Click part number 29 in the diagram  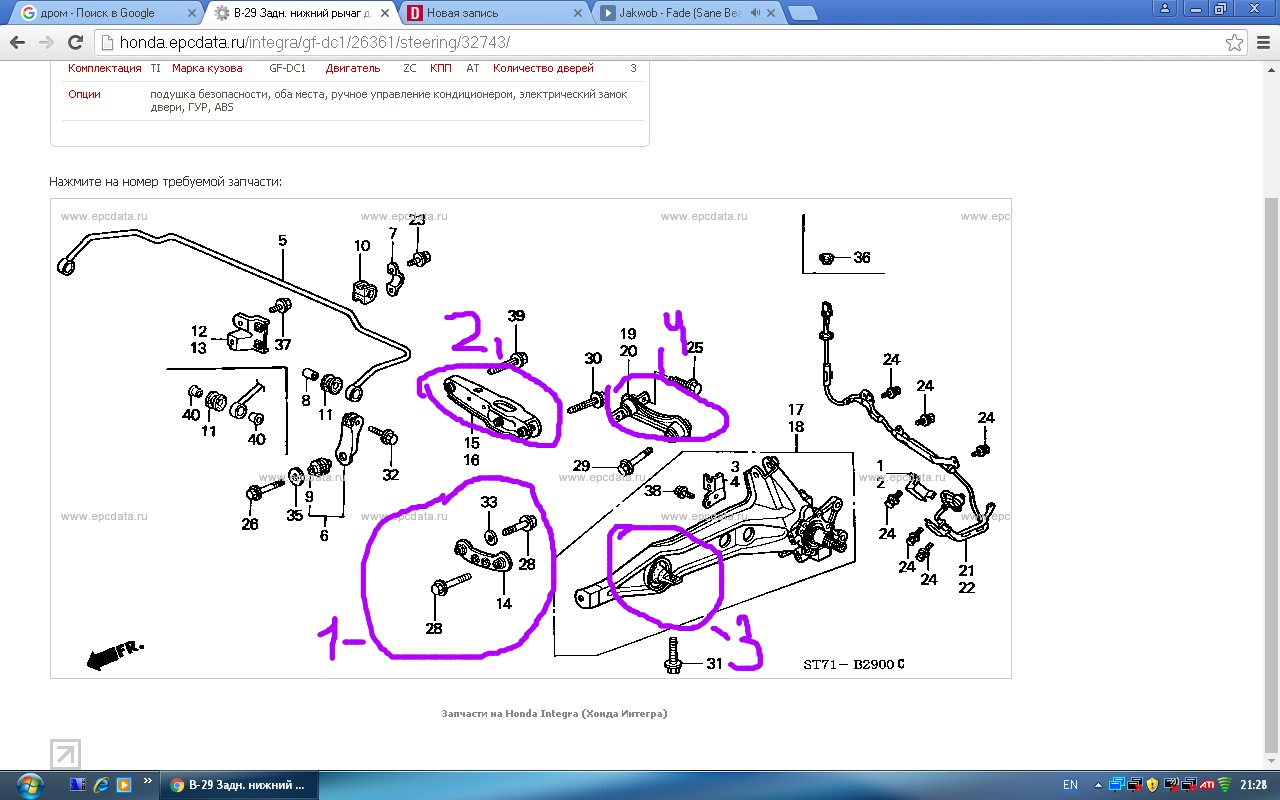581,466
